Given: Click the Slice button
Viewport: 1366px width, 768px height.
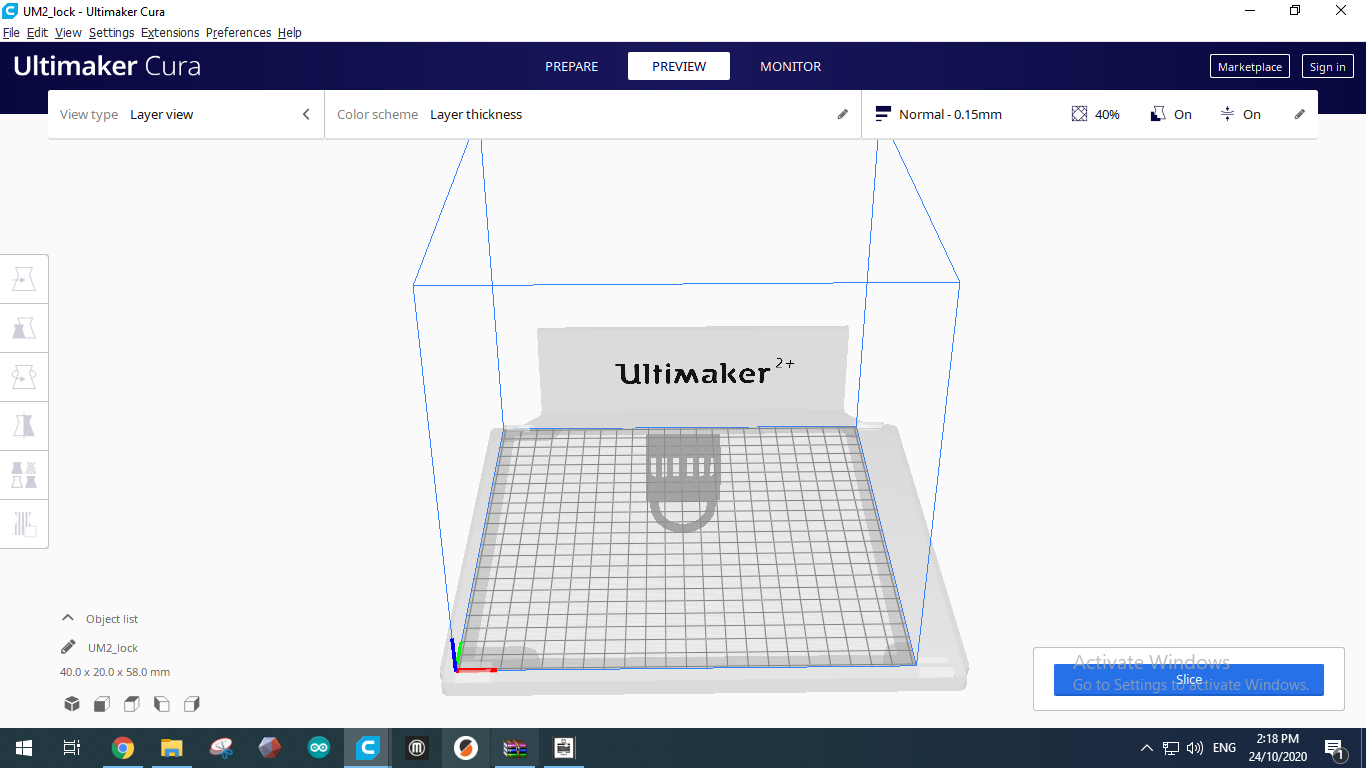Looking at the screenshot, I should (1189, 680).
